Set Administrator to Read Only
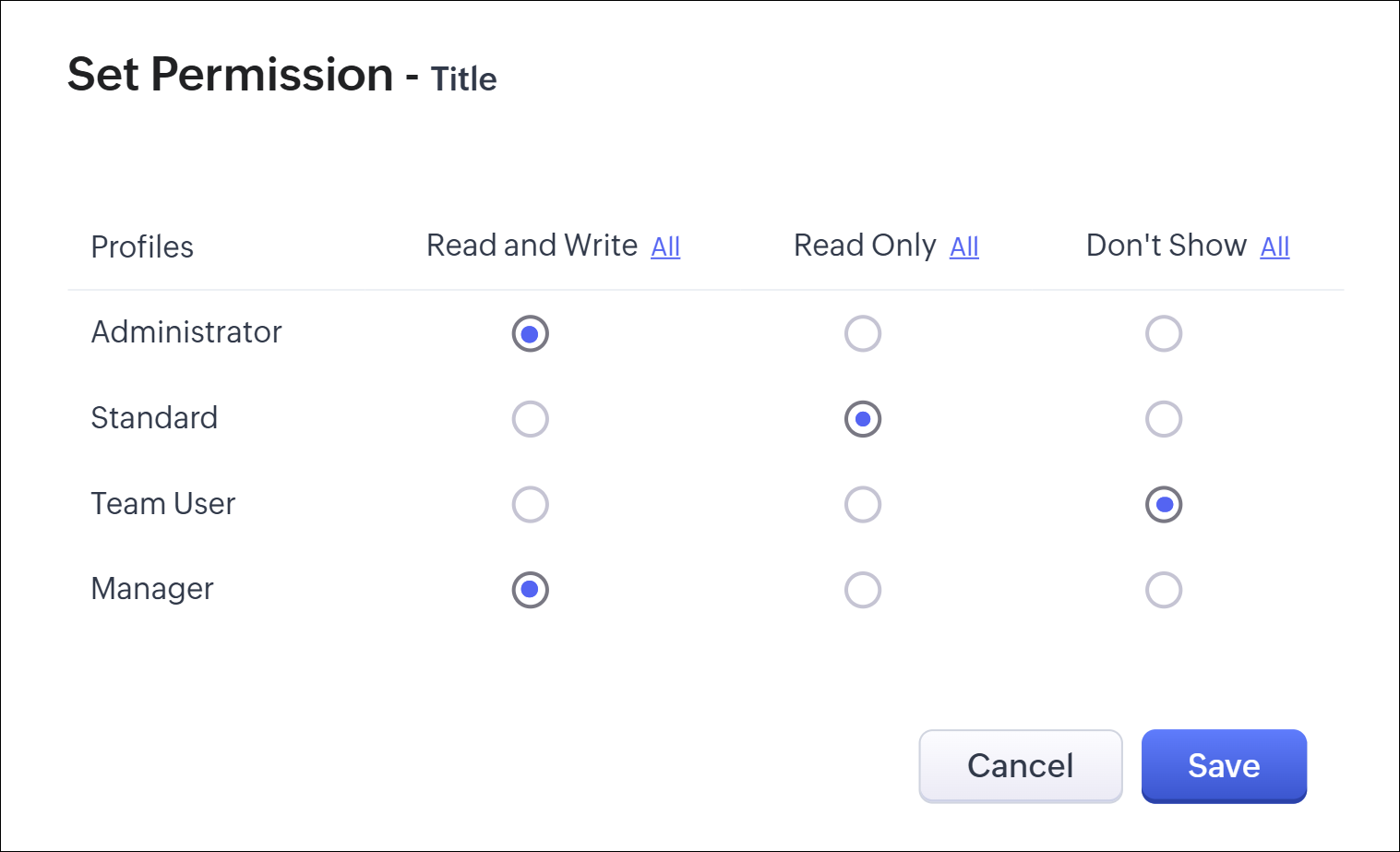1400x852 pixels. (862, 333)
